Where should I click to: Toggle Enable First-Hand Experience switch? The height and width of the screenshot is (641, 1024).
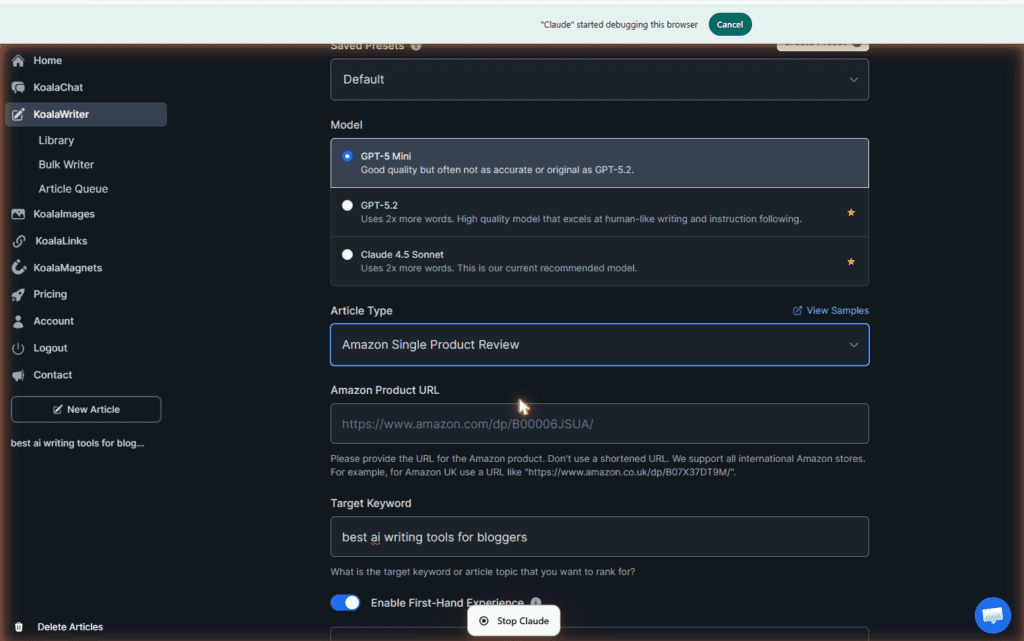click(x=345, y=602)
